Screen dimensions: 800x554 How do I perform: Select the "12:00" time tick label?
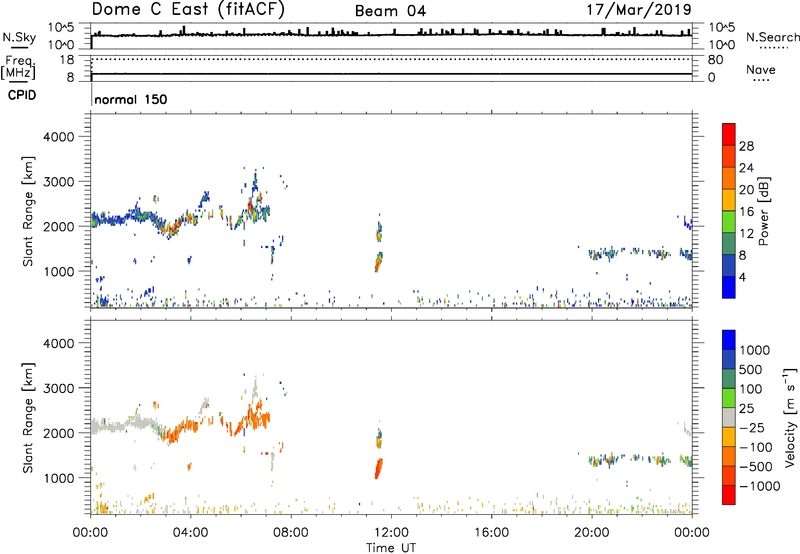coord(391,533)
